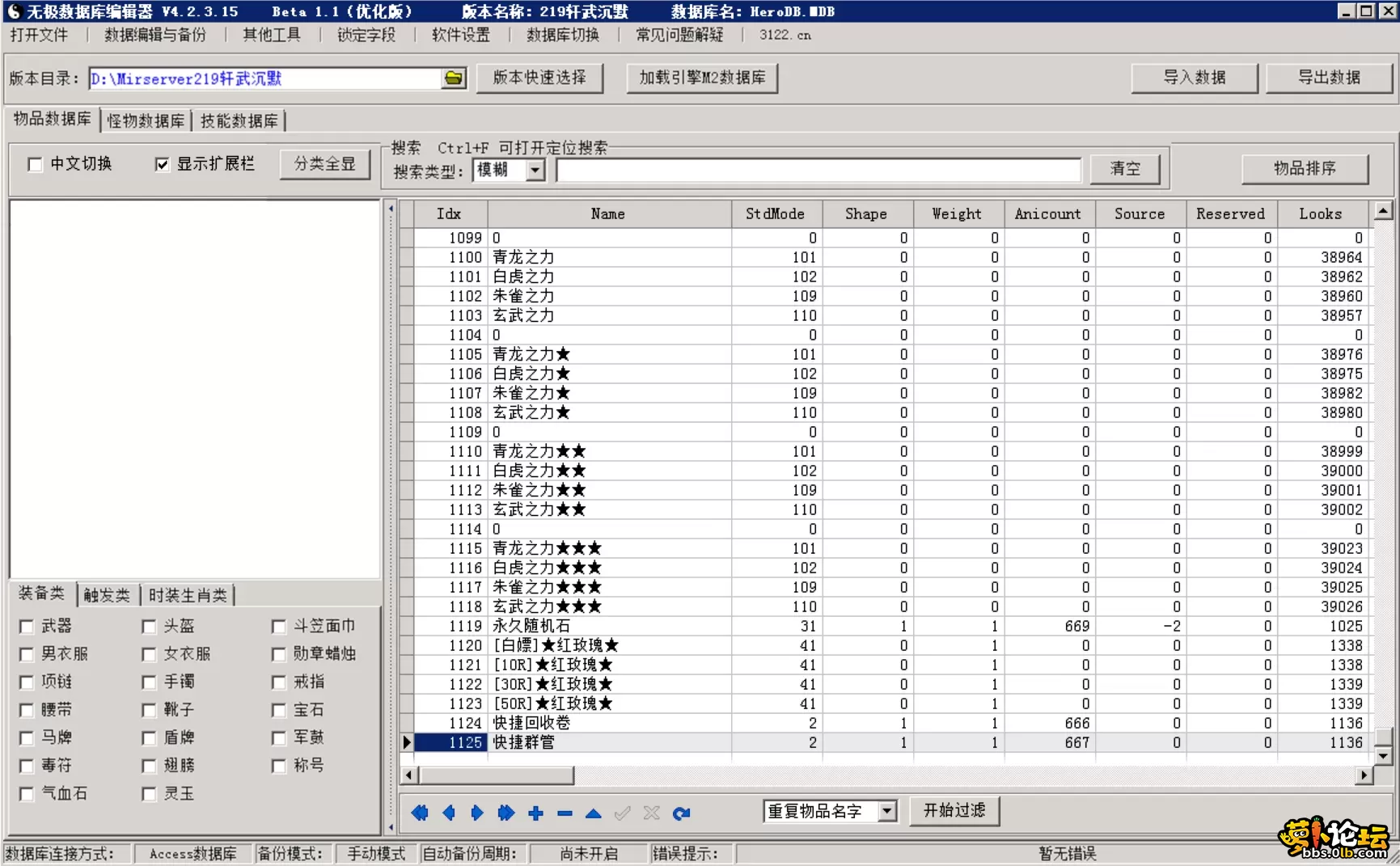
Task: Click the application icon in title bar
Action: 14,11
